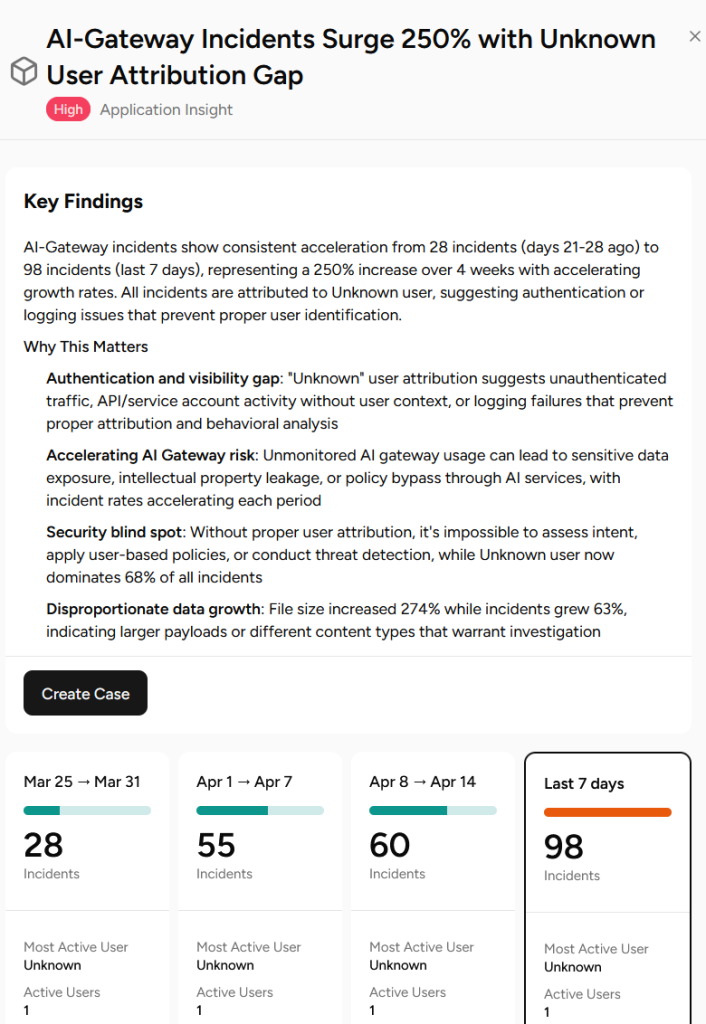Click the orange Last 7 days progress bar

(607, 812)
